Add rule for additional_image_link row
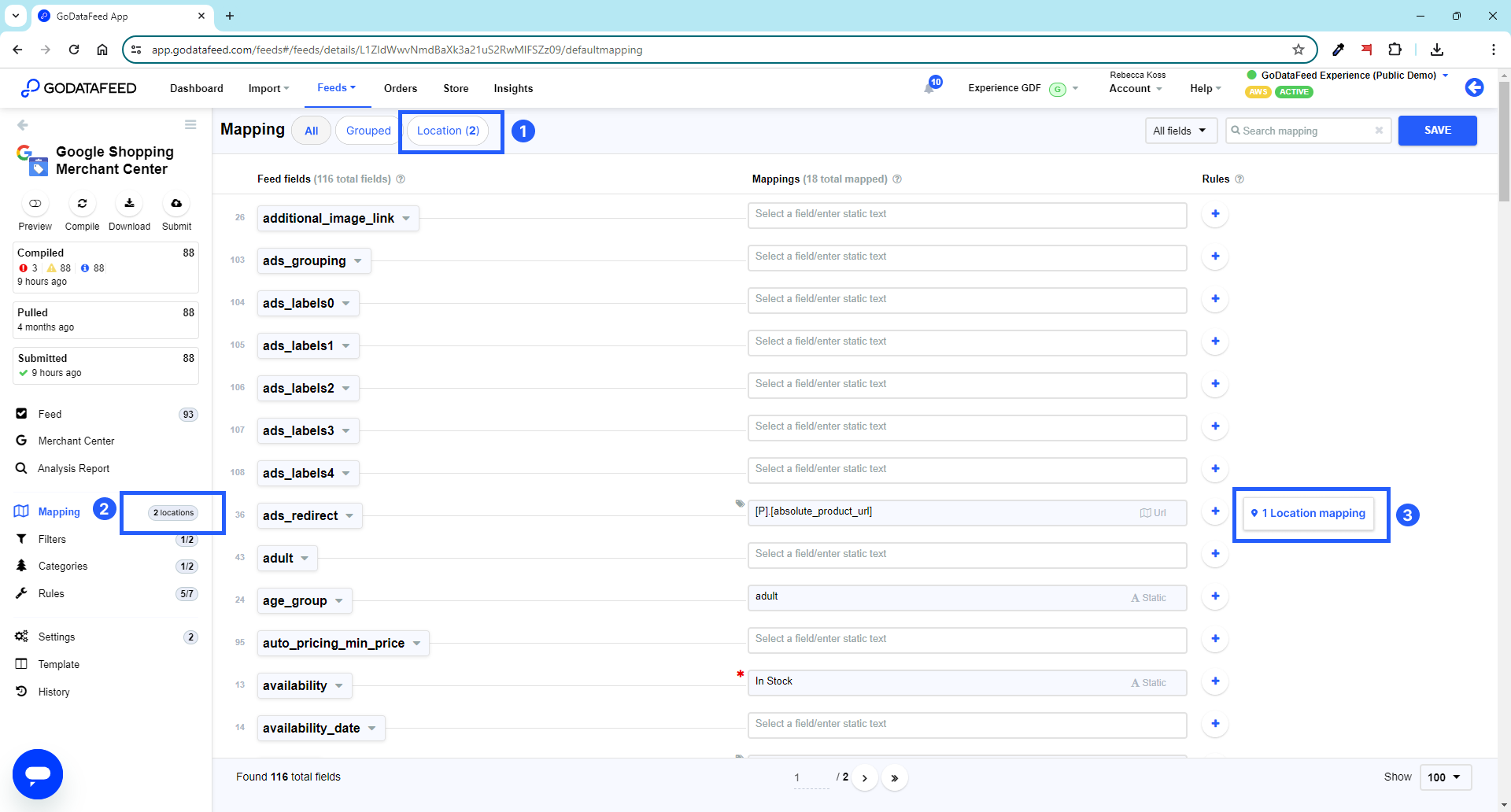This screenshot has height=812, width=1511. pos(1215,214)
